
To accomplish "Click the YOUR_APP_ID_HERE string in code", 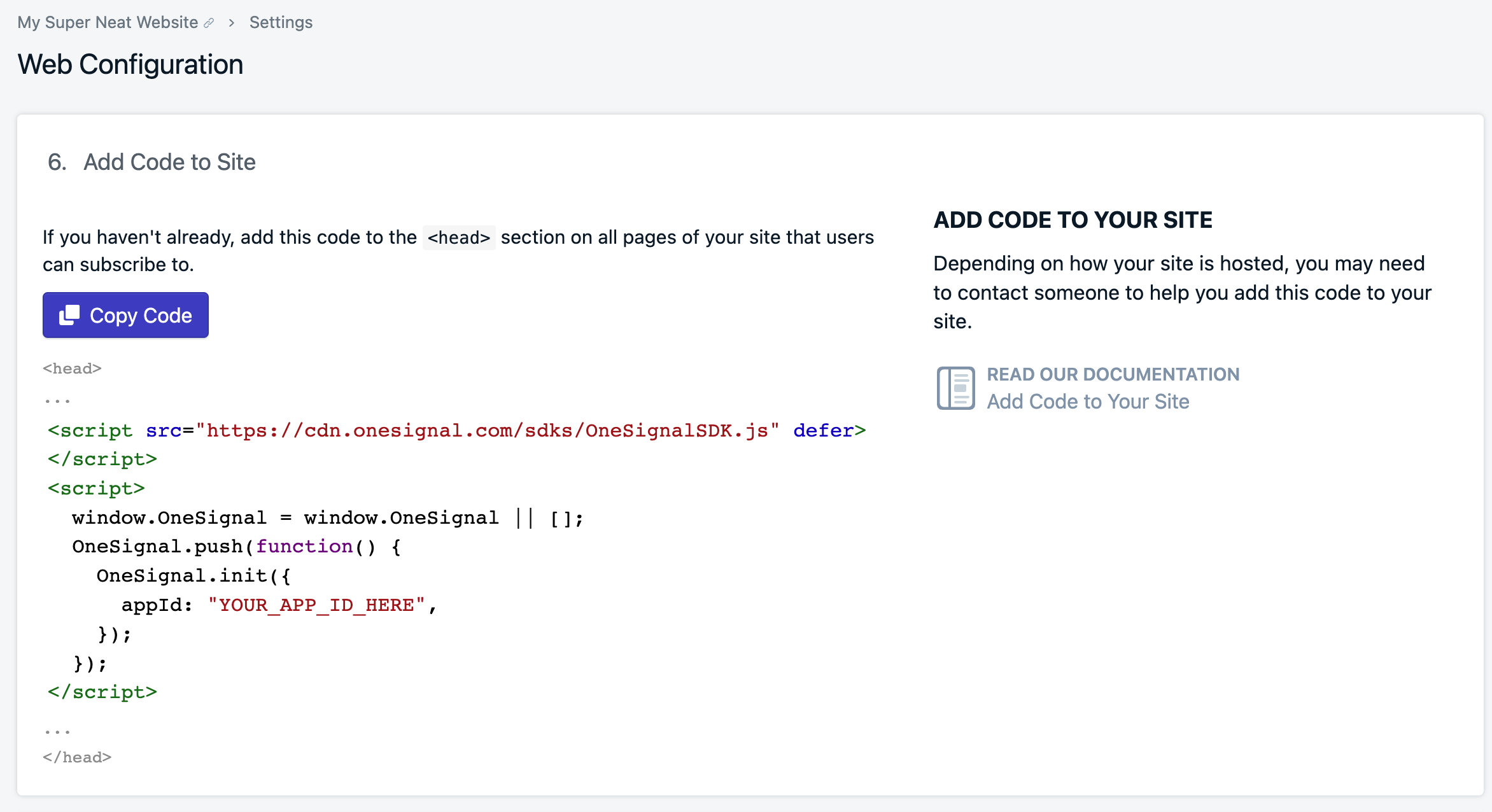I will pyautogui.click(x=316, y=605).
